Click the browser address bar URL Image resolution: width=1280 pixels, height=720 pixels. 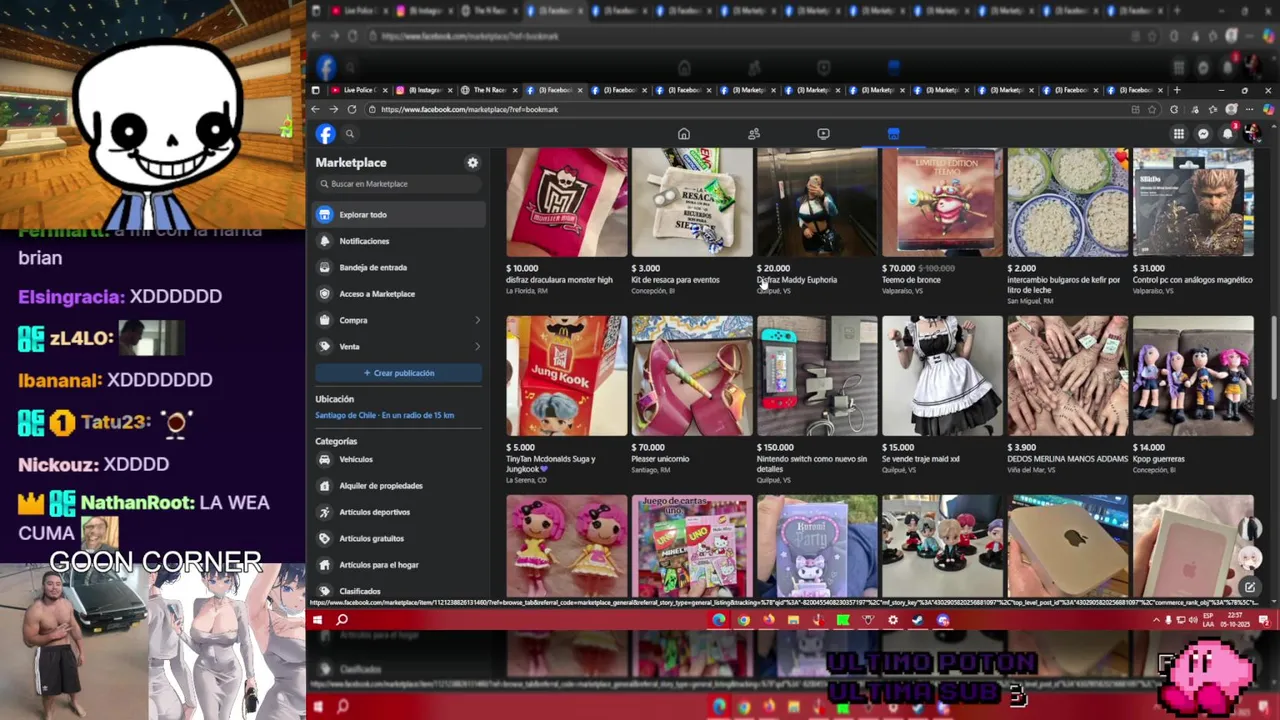(x=469, y=109)
